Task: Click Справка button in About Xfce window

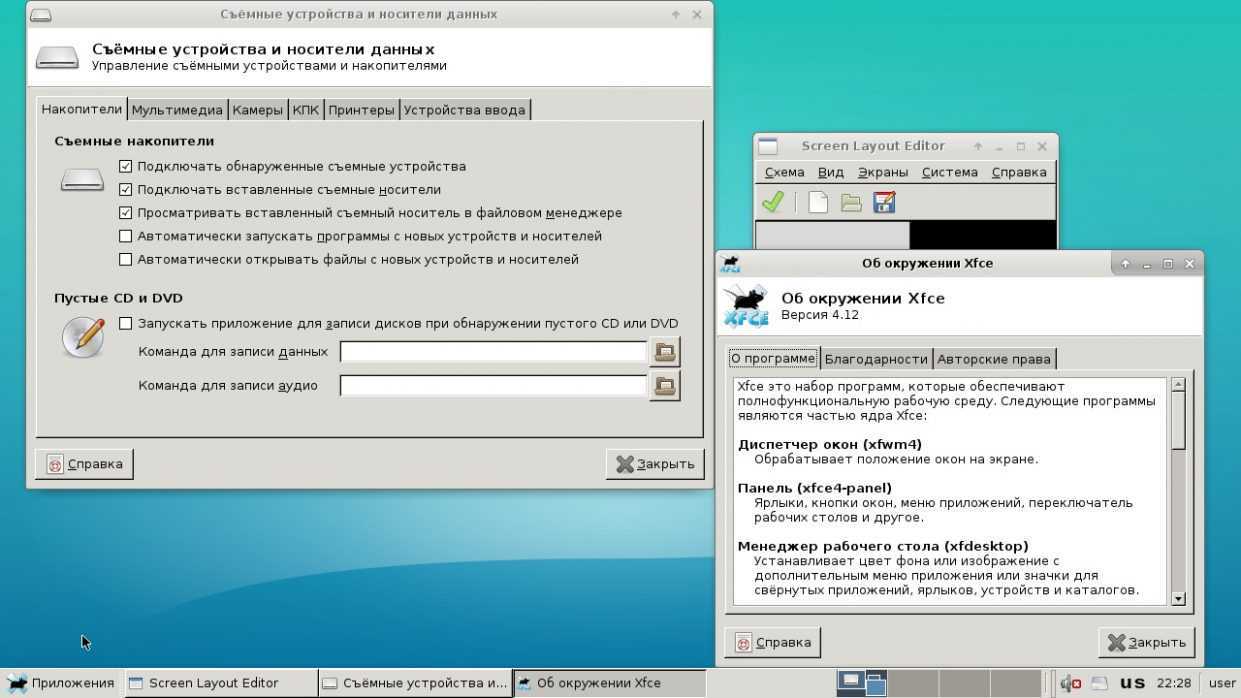Action: [x=772, y=642]
